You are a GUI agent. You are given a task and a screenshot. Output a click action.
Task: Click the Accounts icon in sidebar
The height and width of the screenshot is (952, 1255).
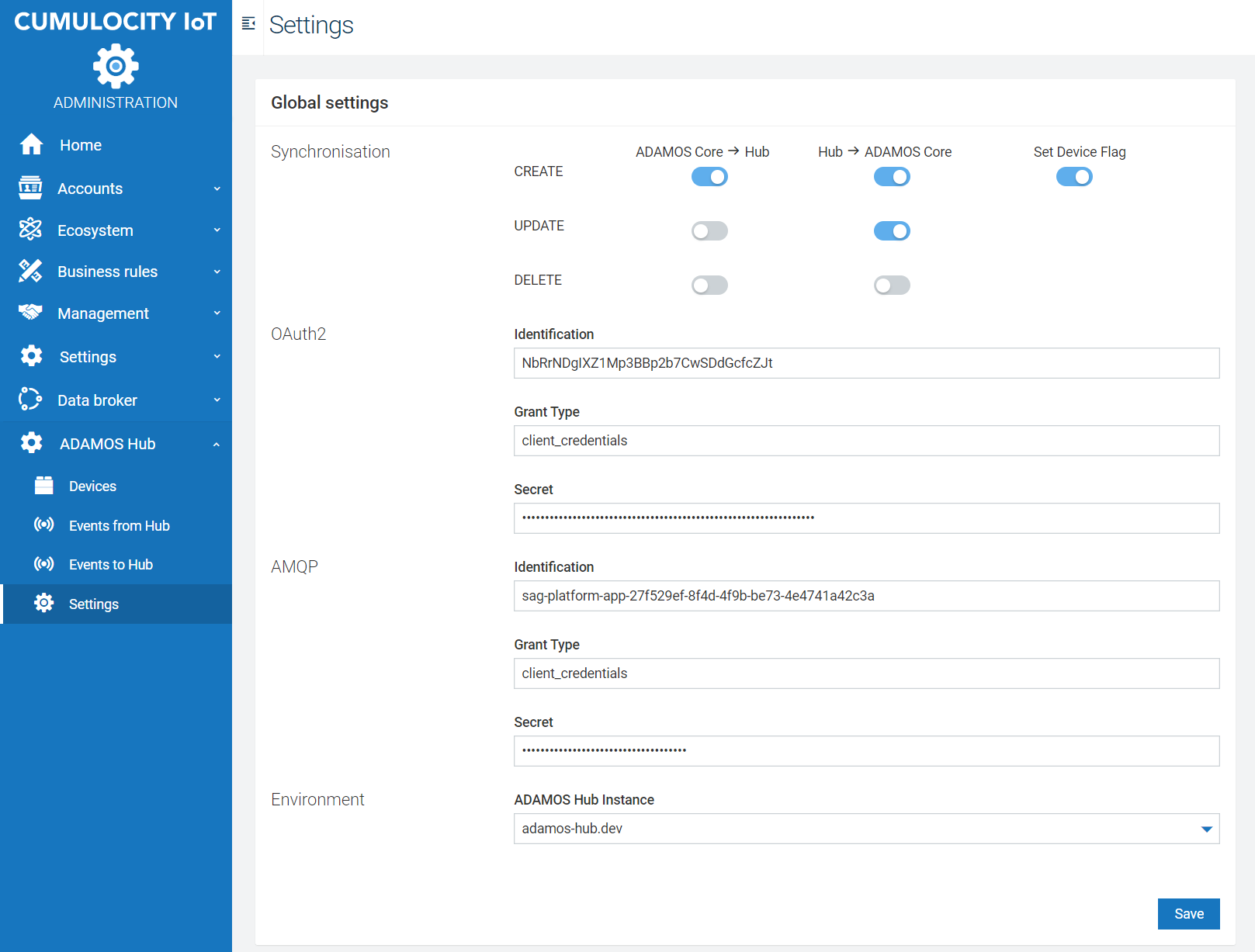coord(30,188)
